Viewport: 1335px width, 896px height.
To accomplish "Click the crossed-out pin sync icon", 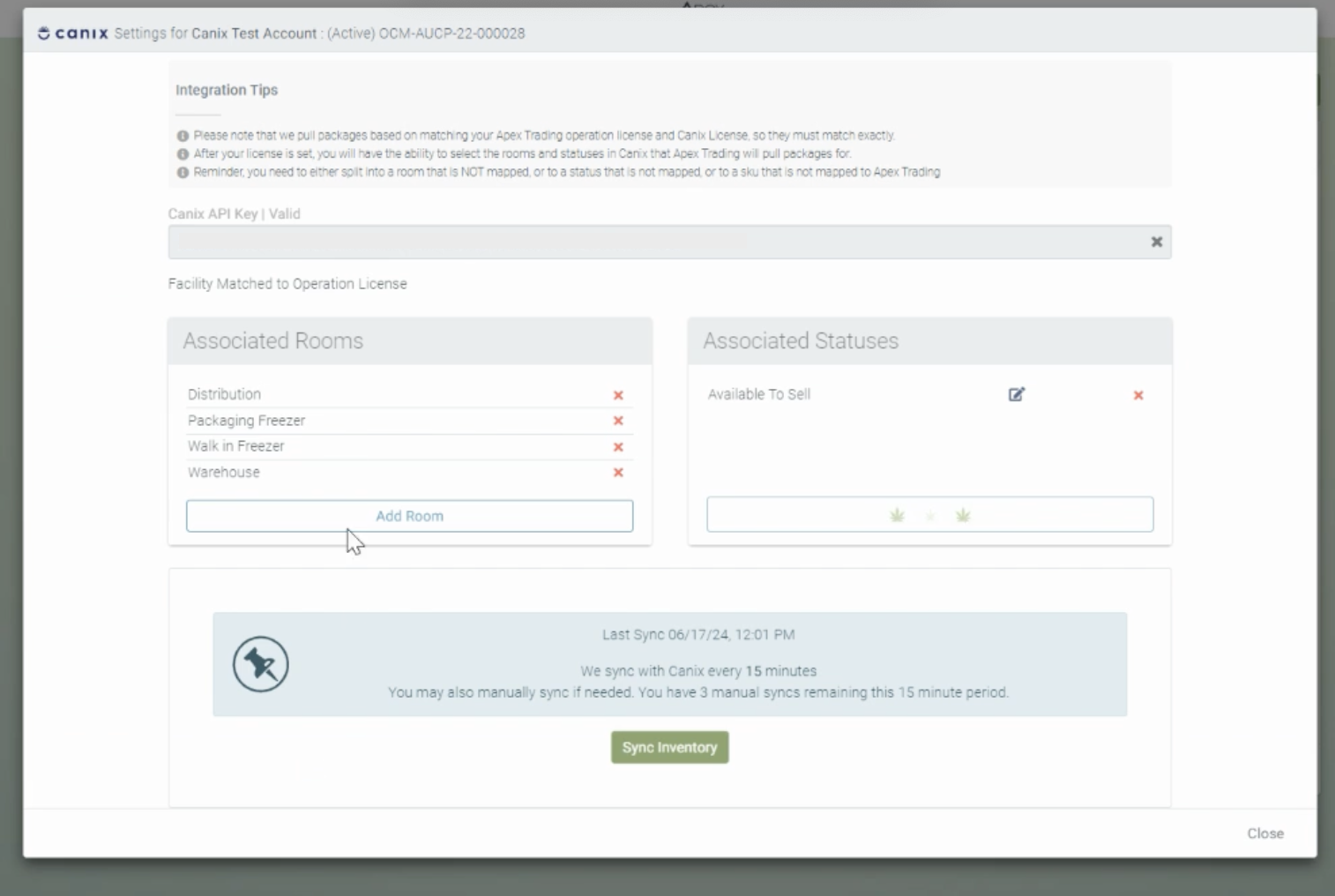I will pos(261,664).
